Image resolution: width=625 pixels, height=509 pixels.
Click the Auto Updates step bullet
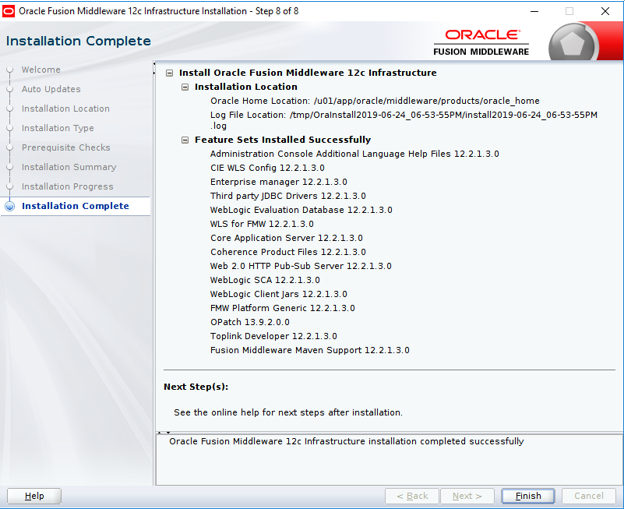(x=10, y=89)
